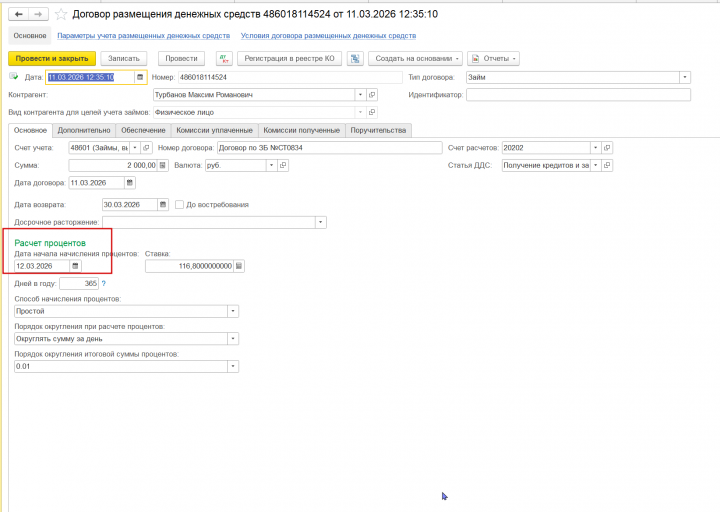Expand Порядок округления итоговой суммы dropdown
This screenshot has height=512, width=720.
233,366
